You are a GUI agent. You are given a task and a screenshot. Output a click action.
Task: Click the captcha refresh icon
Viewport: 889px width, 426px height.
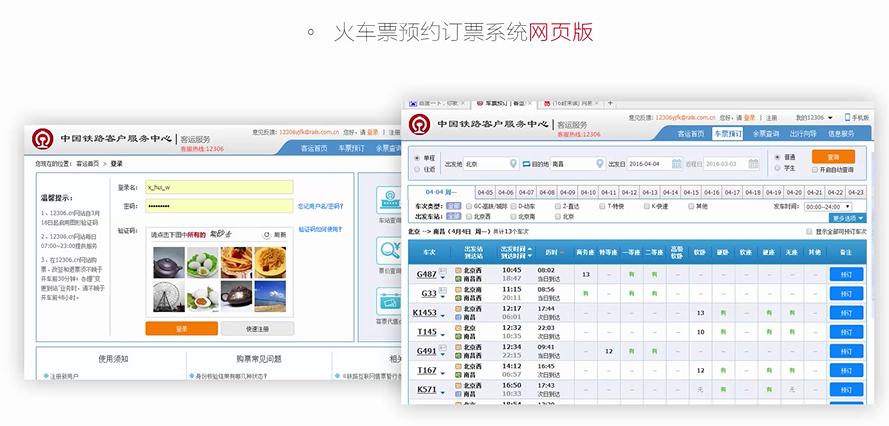tap(266, 235)
